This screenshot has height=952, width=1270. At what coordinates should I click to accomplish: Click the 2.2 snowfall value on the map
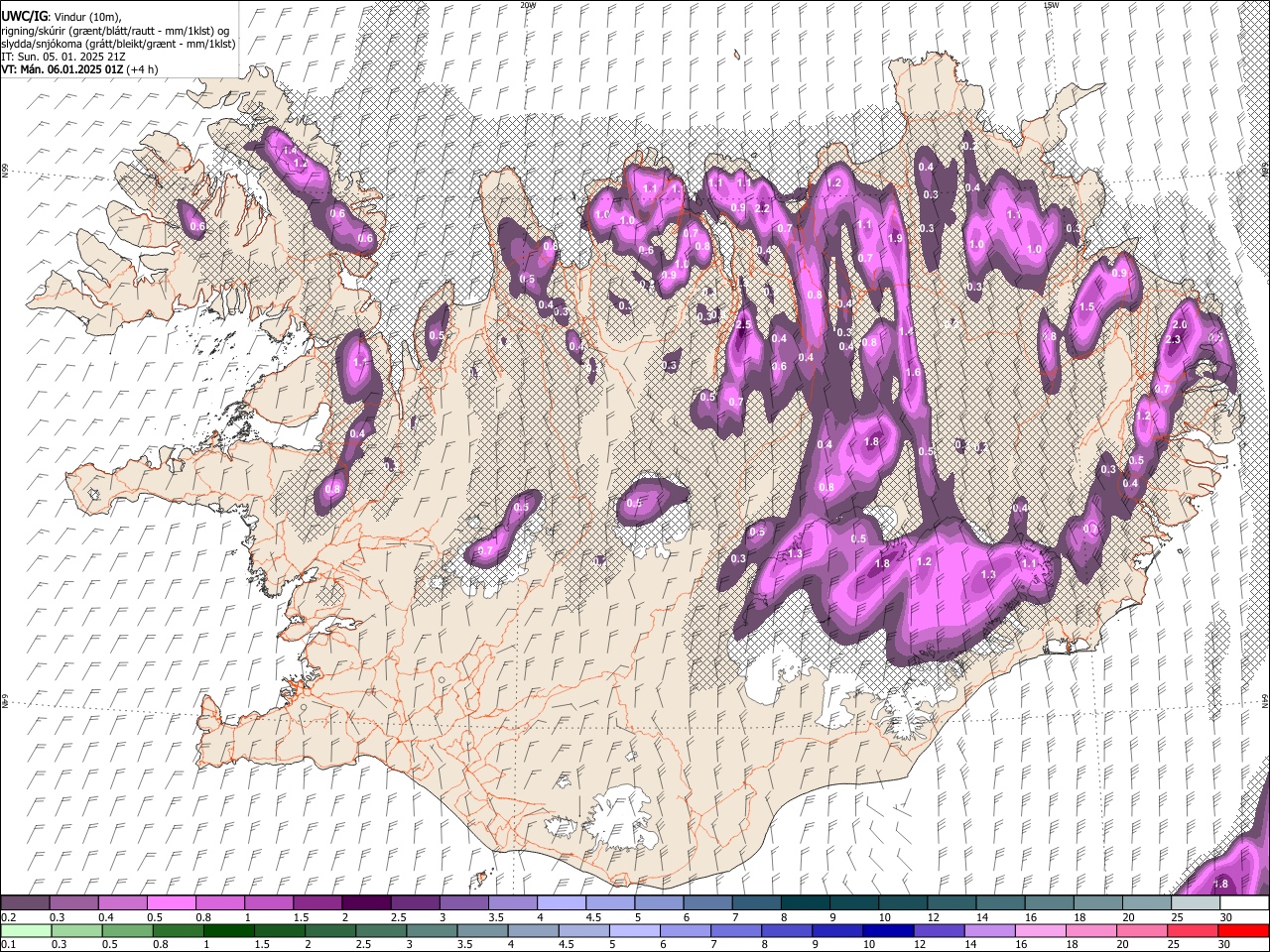pyautogui.click(x=762, y=208)
